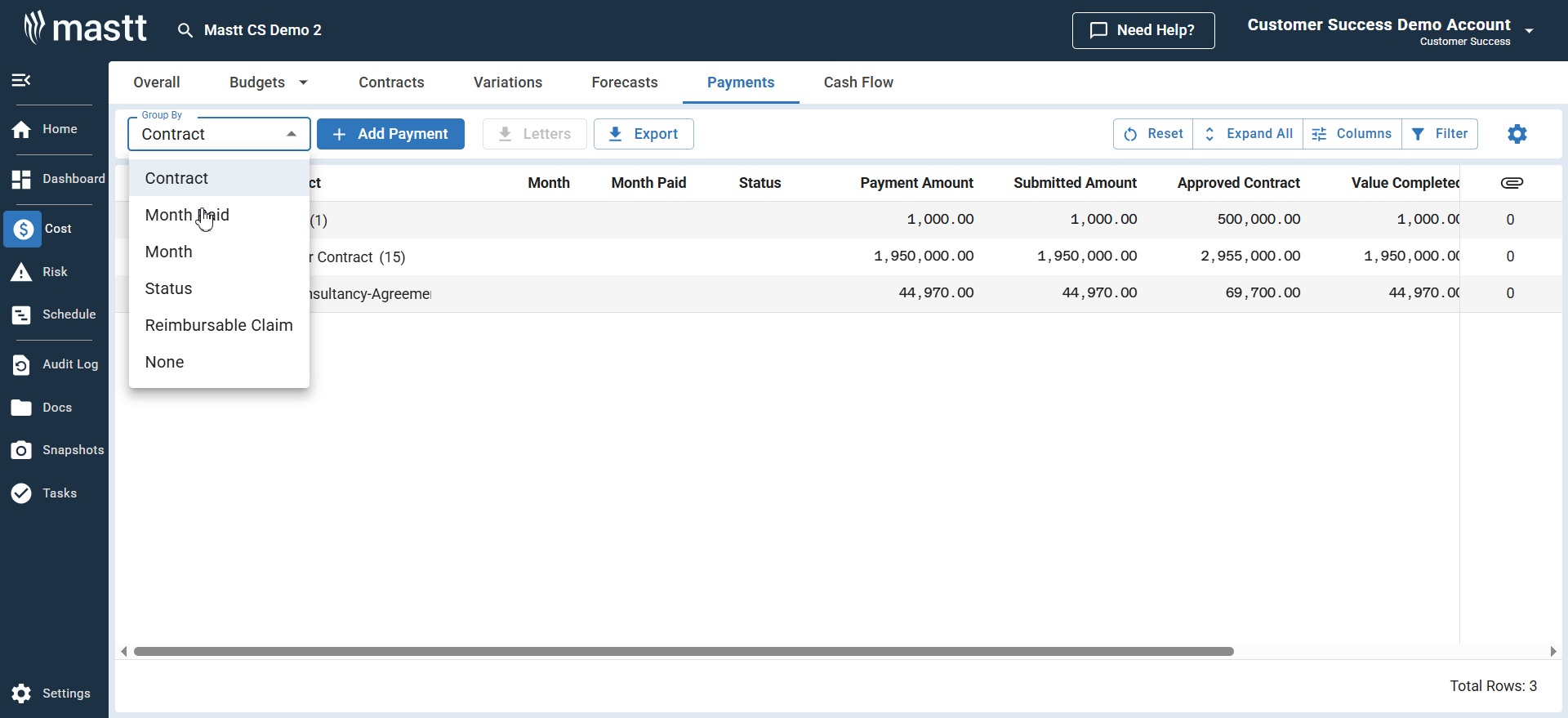This screenshot has width=1568, height=718.
Task: Click the Export button
Action: (x=644, y=134)
